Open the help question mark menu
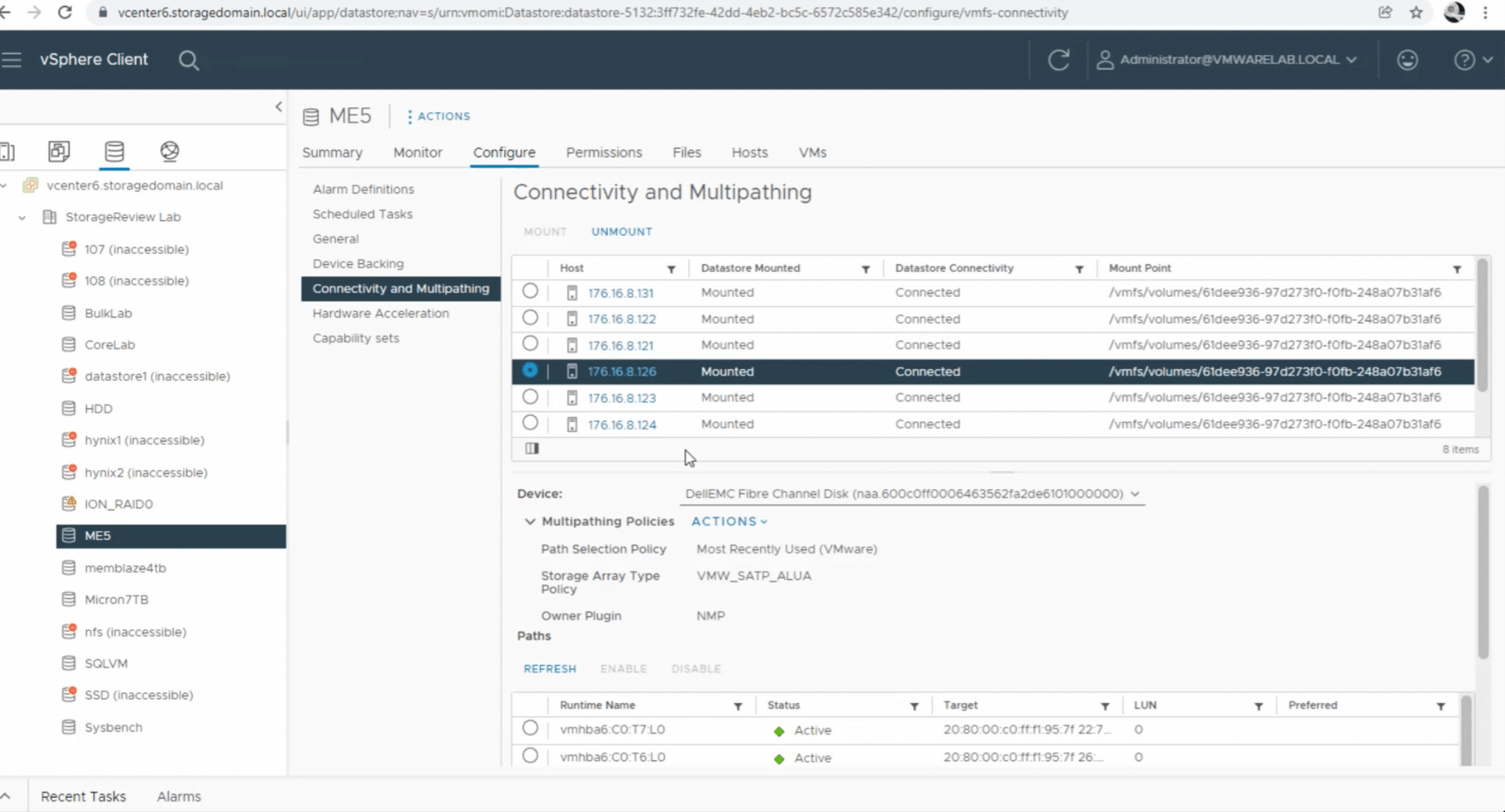1505x812 pixels. pyautogui.click(x=1473, y=60)
